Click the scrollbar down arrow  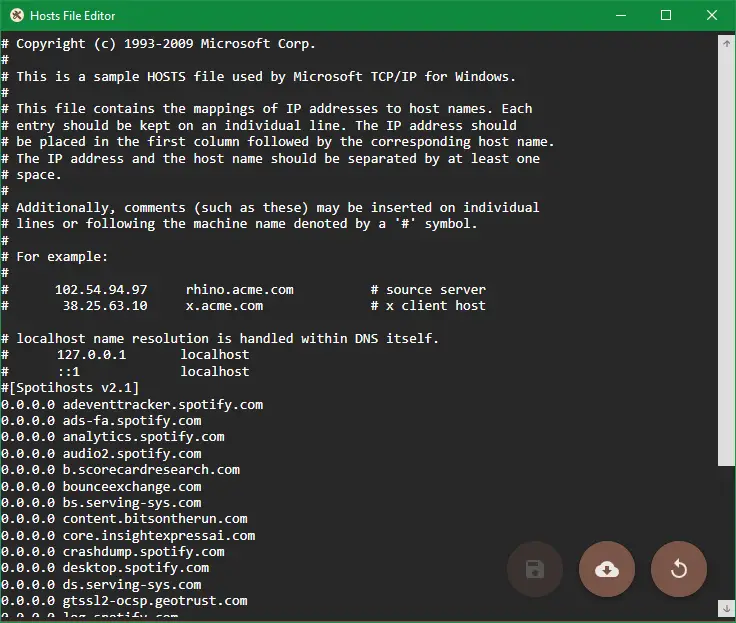click(727, 608)
